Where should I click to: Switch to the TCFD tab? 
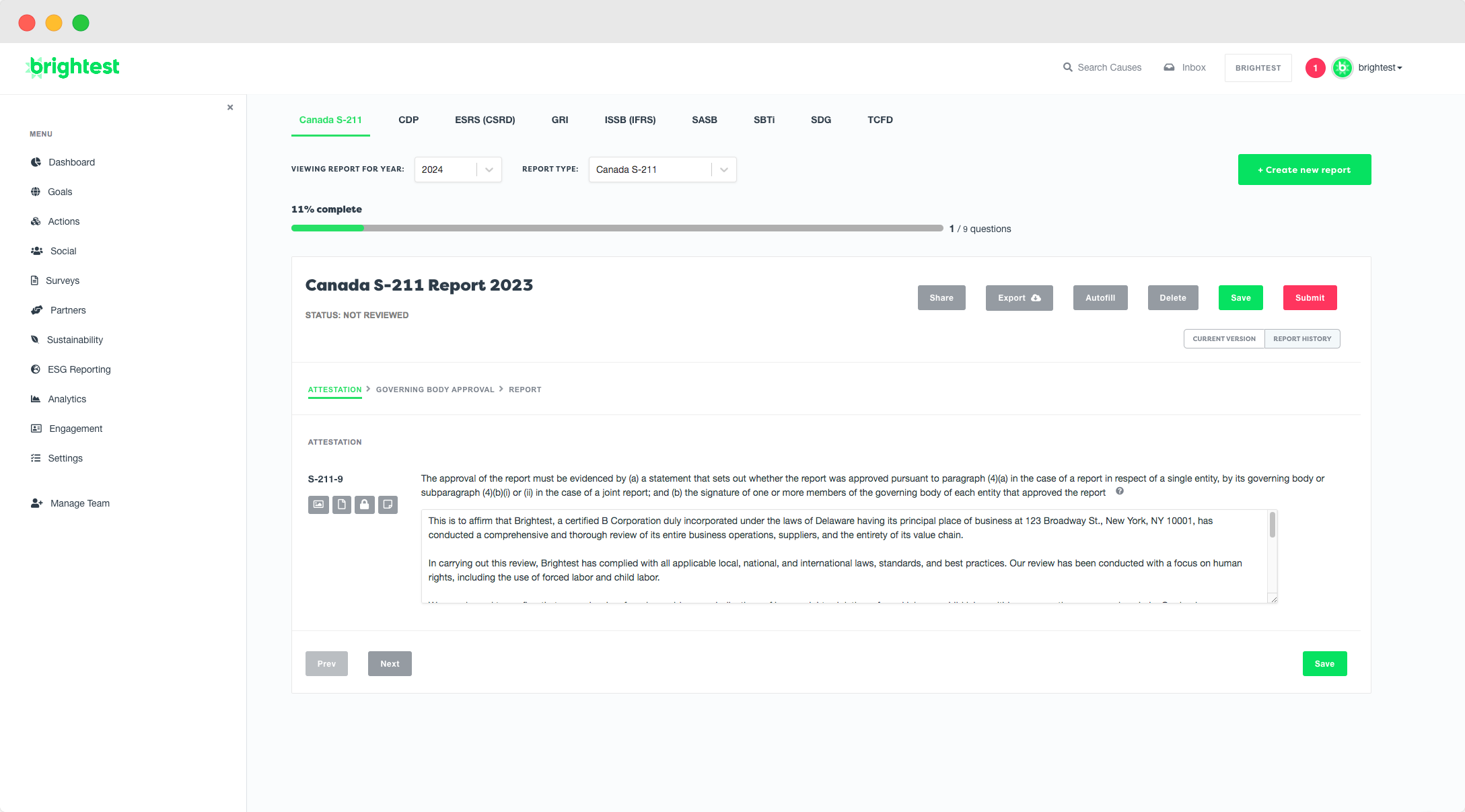pos(880,120)
